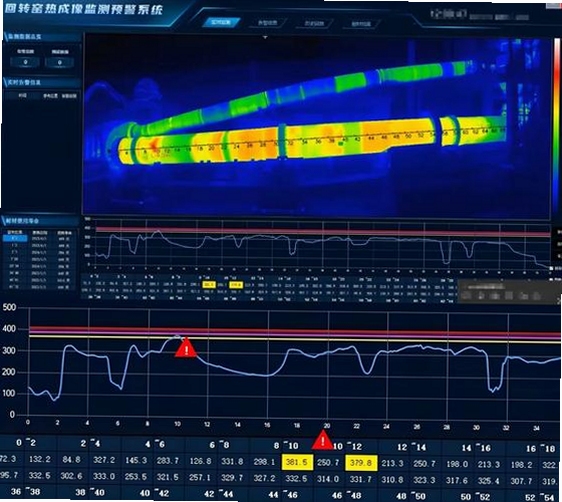Viewport: 562px width, 502px height.
Task: Switch to the last tab in the top navigation bar
Action: coord(361,24)
